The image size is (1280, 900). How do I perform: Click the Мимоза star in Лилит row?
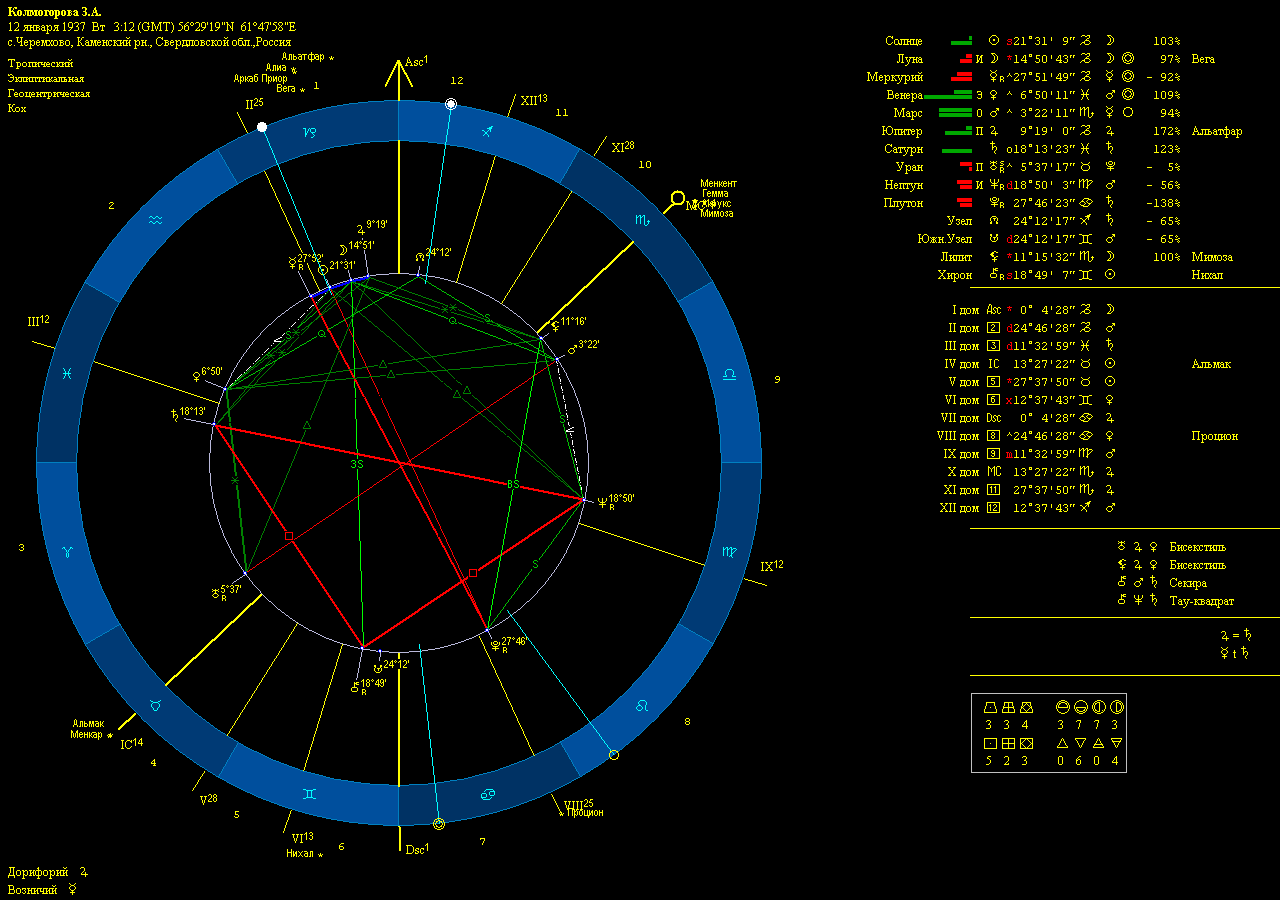click(1212, 257)
